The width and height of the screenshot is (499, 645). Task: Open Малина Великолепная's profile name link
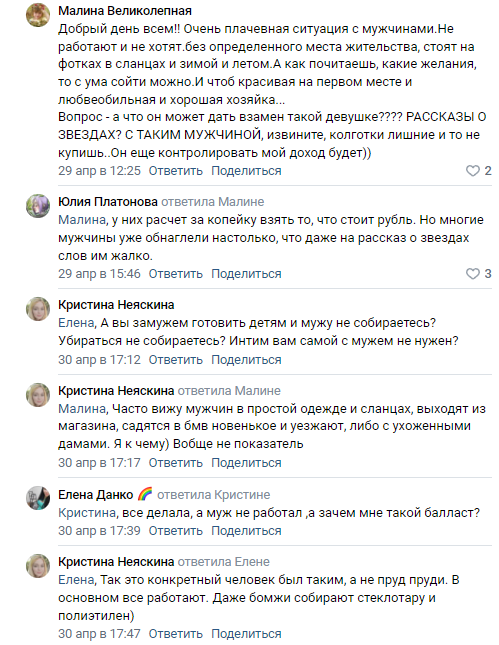point(125,11)
